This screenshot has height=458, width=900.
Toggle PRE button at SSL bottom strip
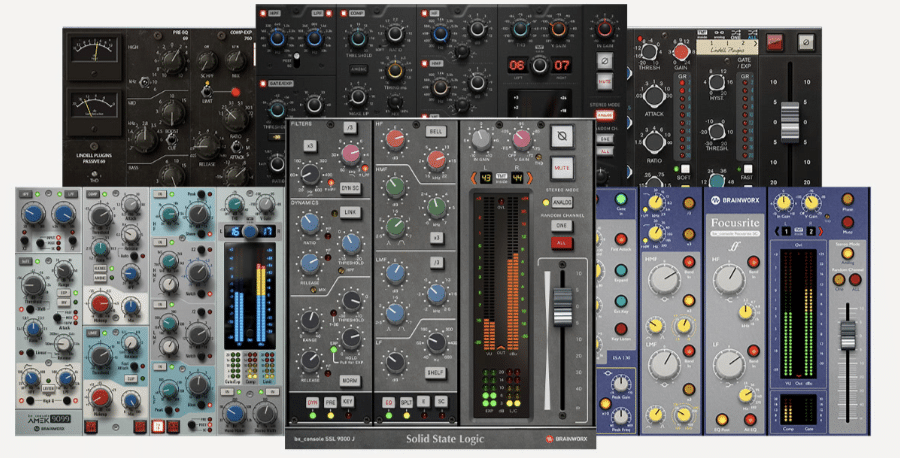pyautogui.click(x=330, y=402)
